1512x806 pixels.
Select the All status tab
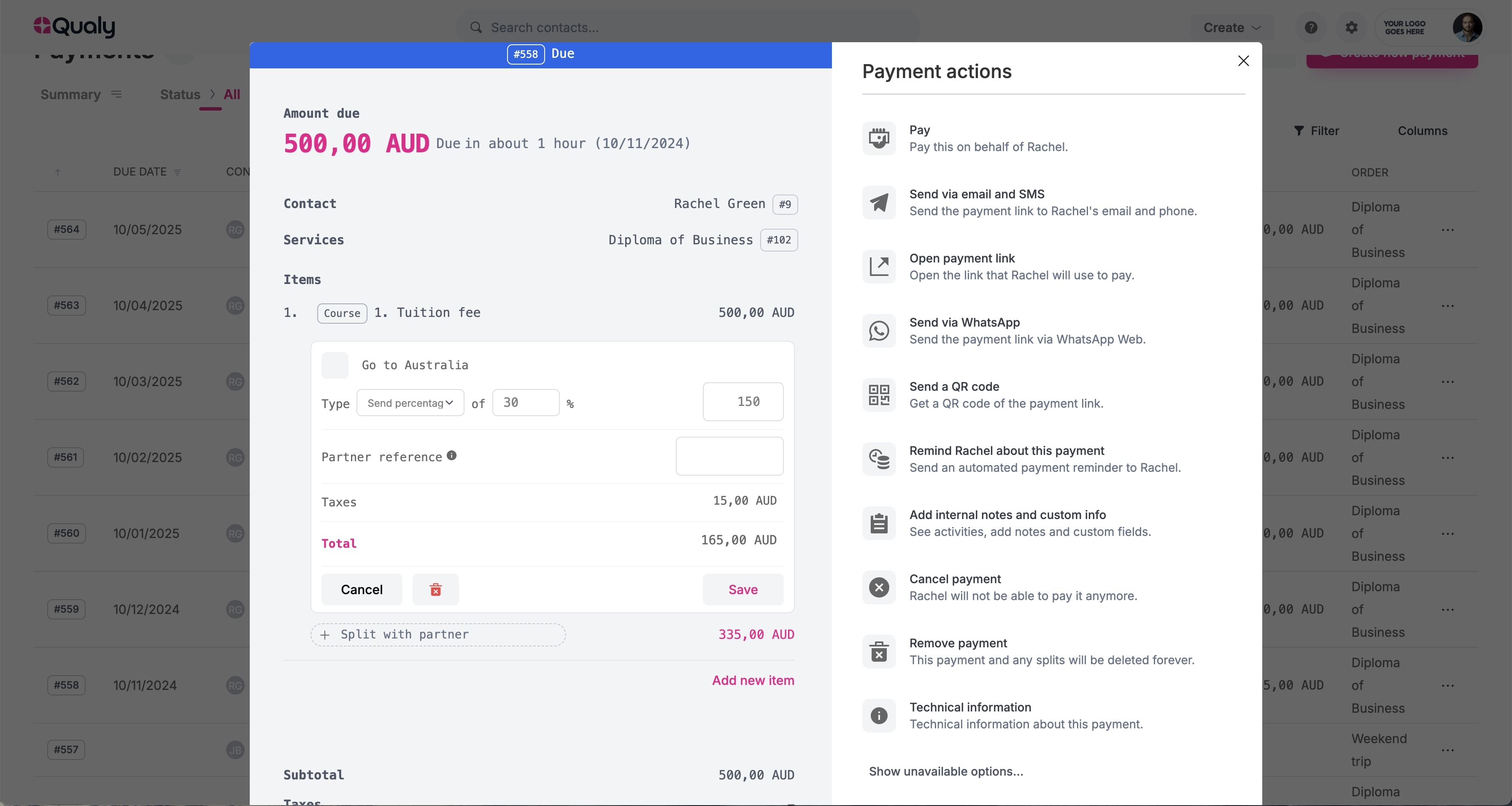[x=232, y=95]
